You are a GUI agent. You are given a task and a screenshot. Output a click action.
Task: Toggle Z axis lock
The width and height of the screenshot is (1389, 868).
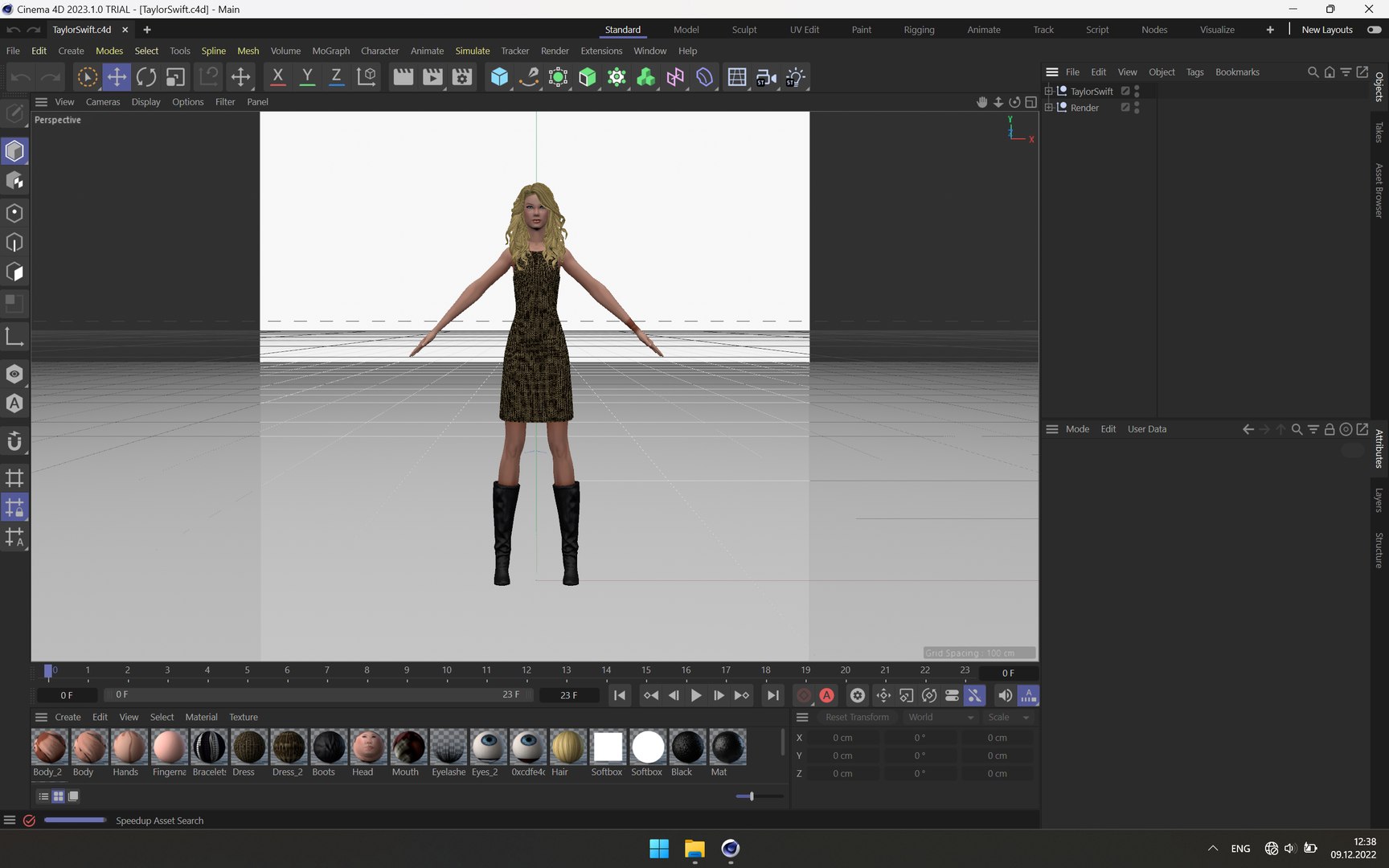pos(336,77)
